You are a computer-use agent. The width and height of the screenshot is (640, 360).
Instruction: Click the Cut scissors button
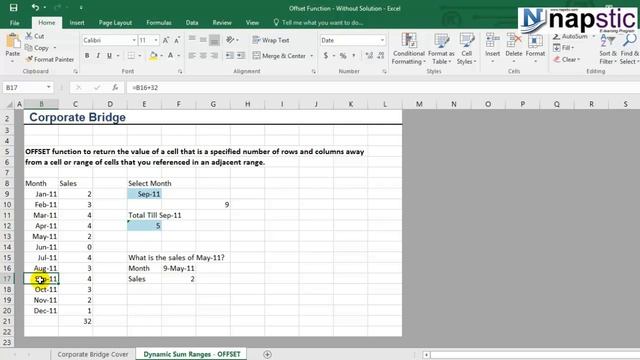(34, 36)
